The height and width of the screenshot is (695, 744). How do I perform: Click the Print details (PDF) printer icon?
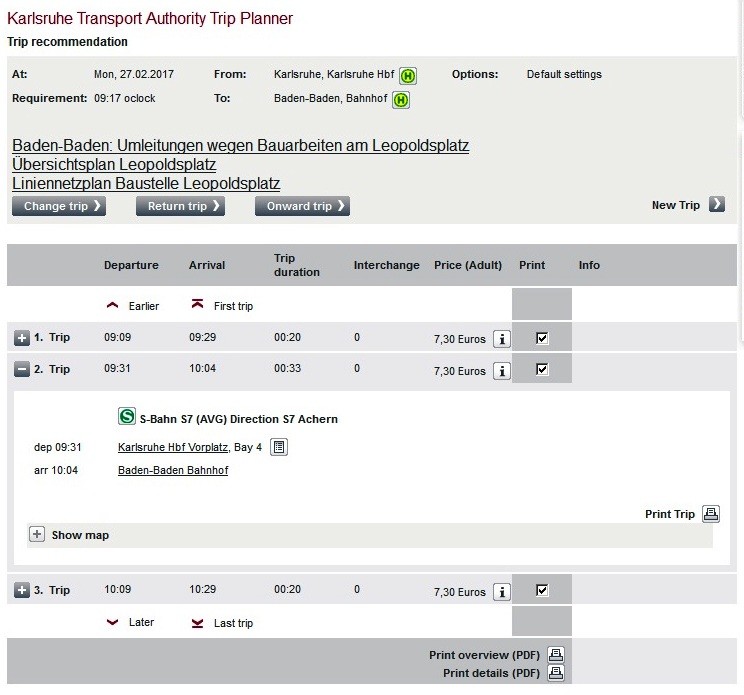[x=556, y=673]
